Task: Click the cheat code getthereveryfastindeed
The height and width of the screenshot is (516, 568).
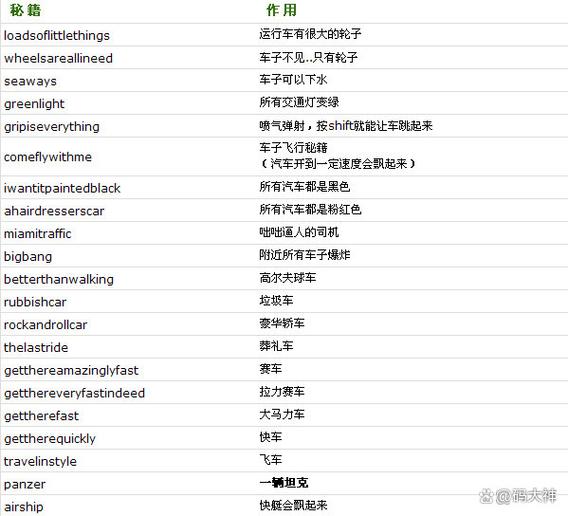Action: (74, 393)
